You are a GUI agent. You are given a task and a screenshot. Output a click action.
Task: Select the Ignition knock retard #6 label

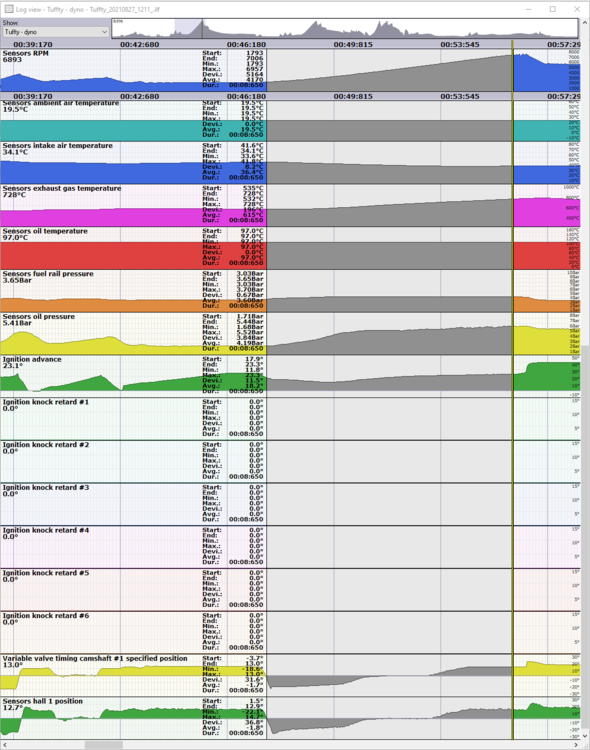click(45, 615)
